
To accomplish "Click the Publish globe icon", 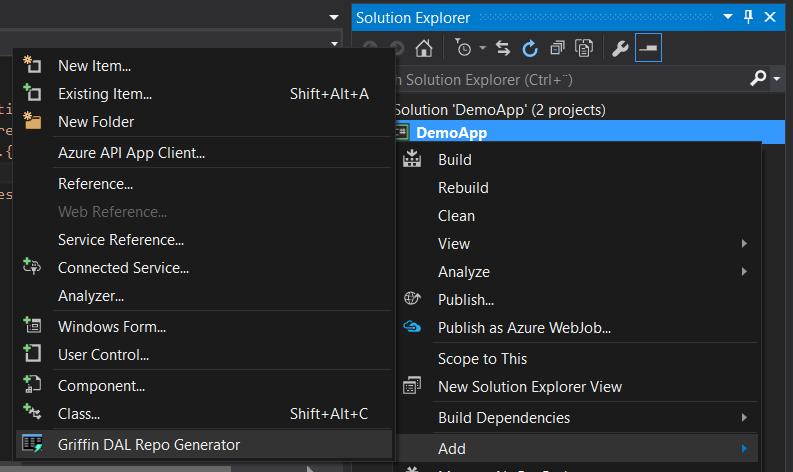I will [412, 298].
